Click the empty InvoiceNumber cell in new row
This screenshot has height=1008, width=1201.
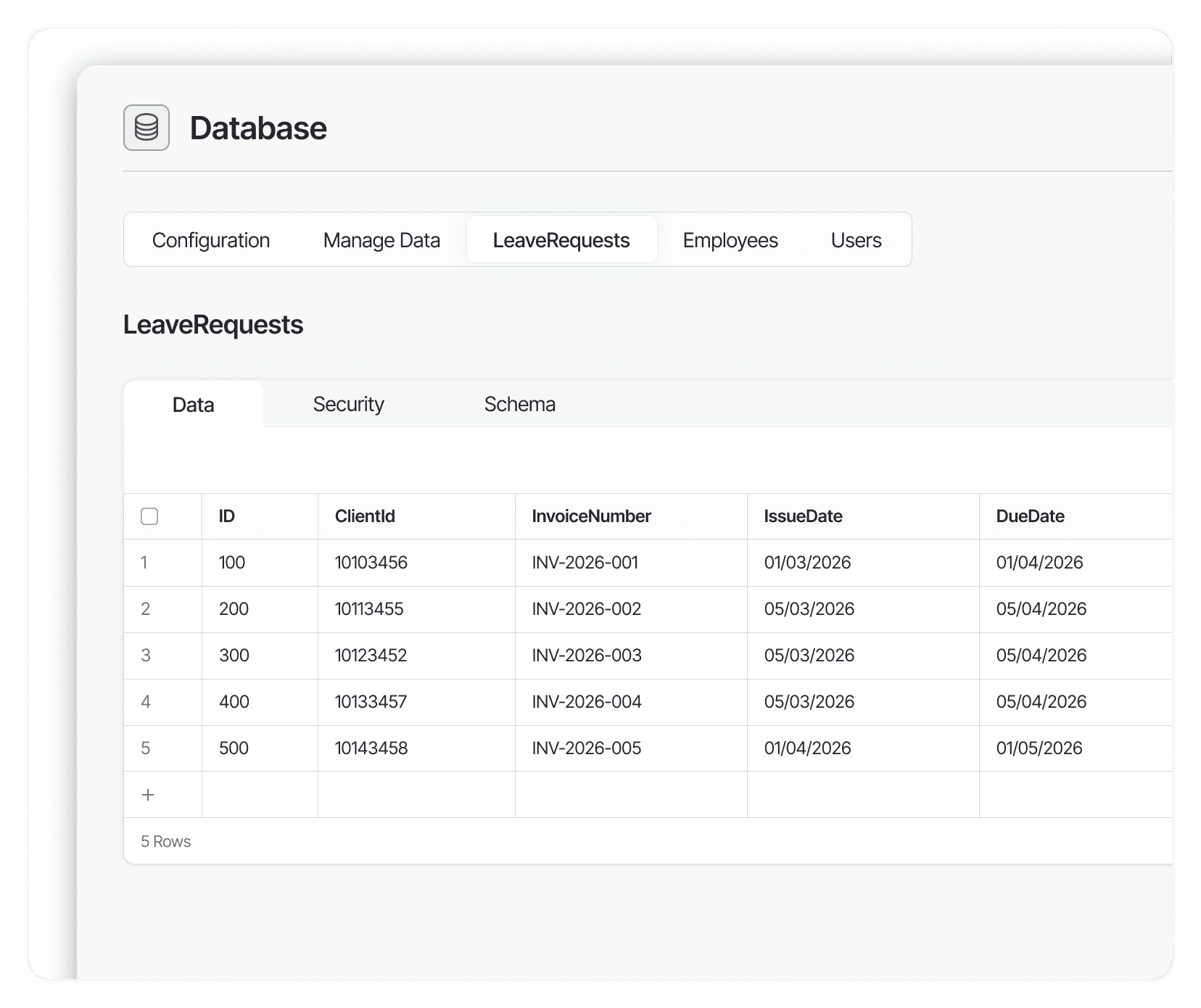(631, 795)
